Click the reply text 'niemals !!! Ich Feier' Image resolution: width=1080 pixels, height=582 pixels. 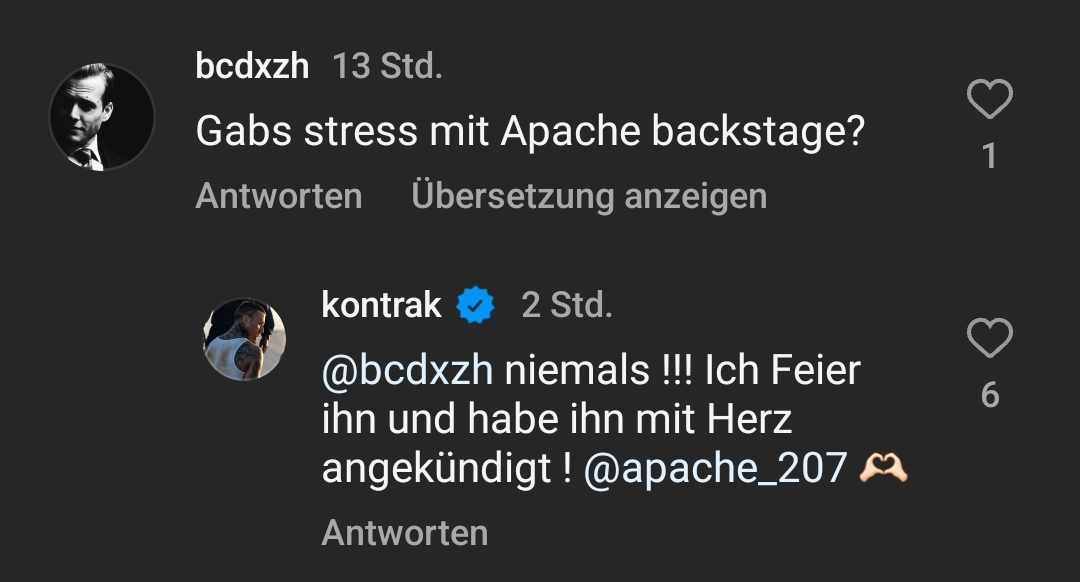(x=682, y=371)
